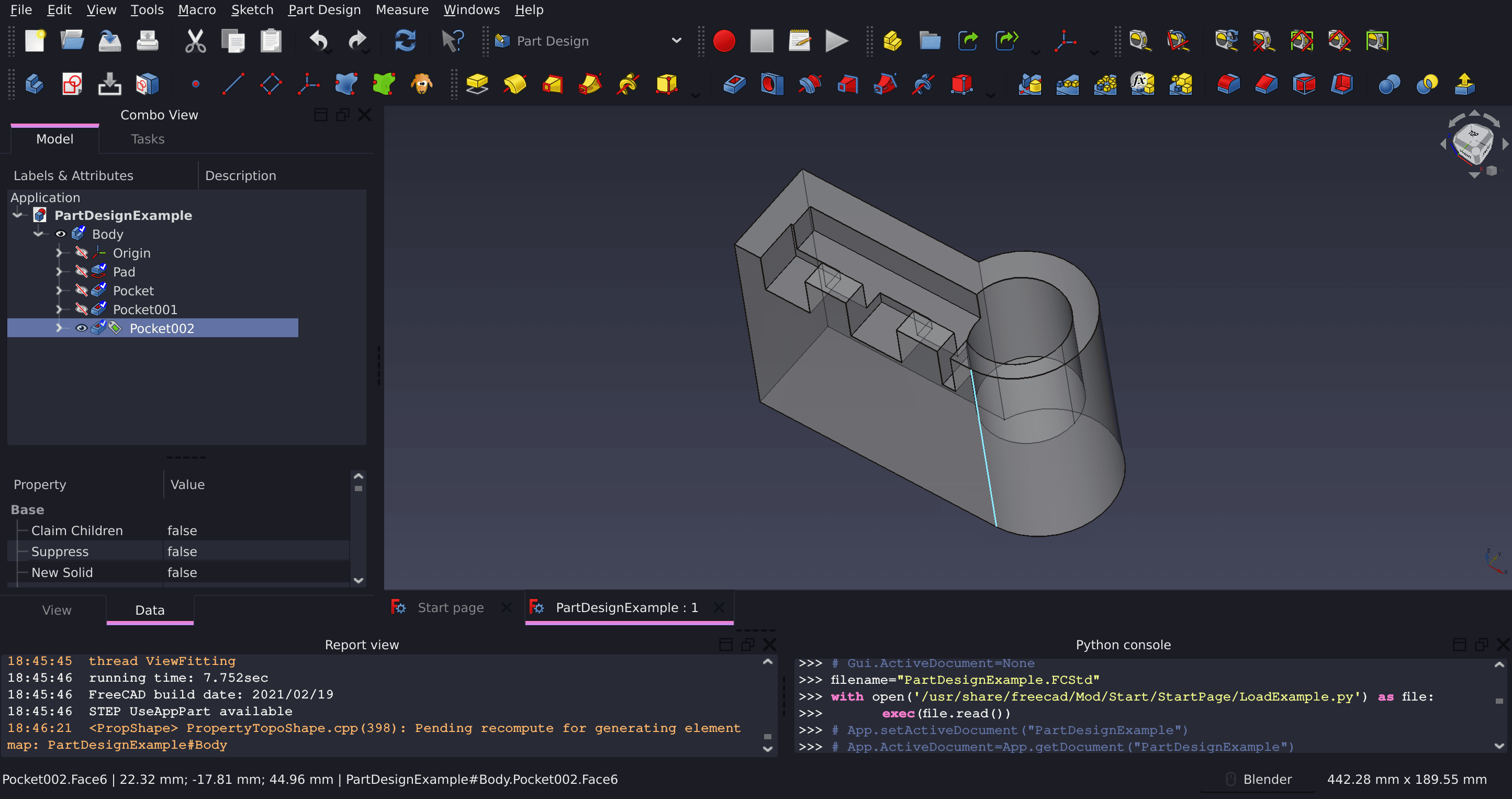Toggle visibility of Pocket002
Viewport: 1512px width, 799px height.
tap(82, 328)
